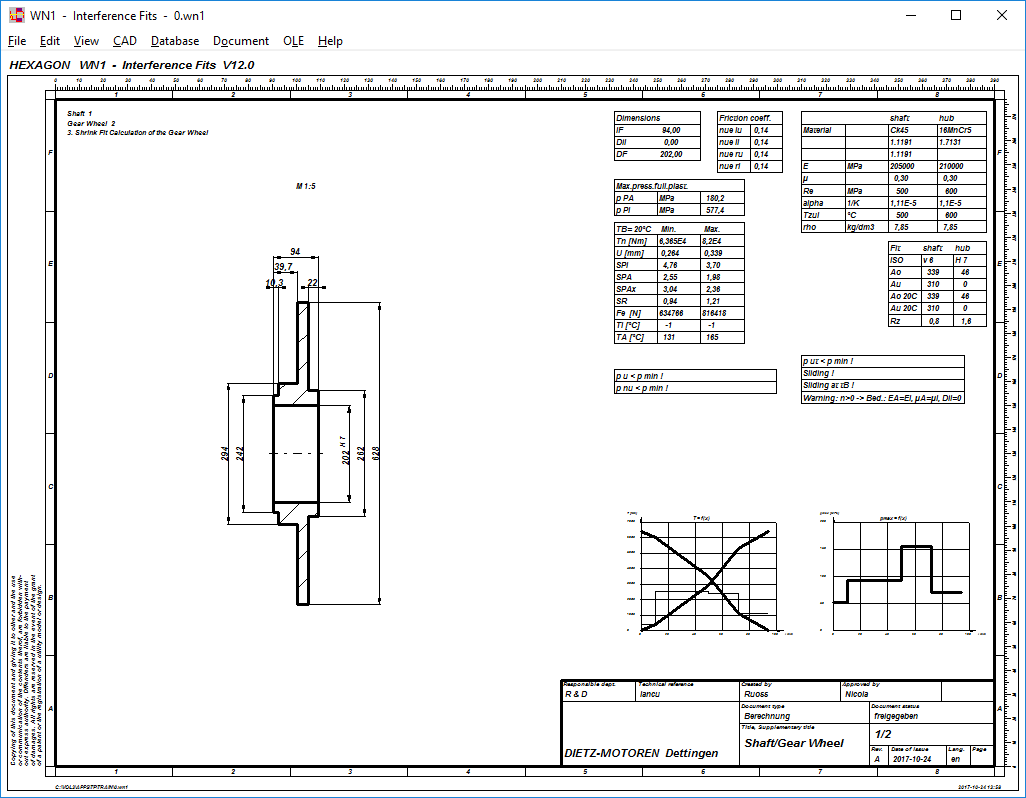The width and height of the screenshot is (1026, 798).
Task: Click the Friction coeff. table header
Action: click(x=746, y=118)
